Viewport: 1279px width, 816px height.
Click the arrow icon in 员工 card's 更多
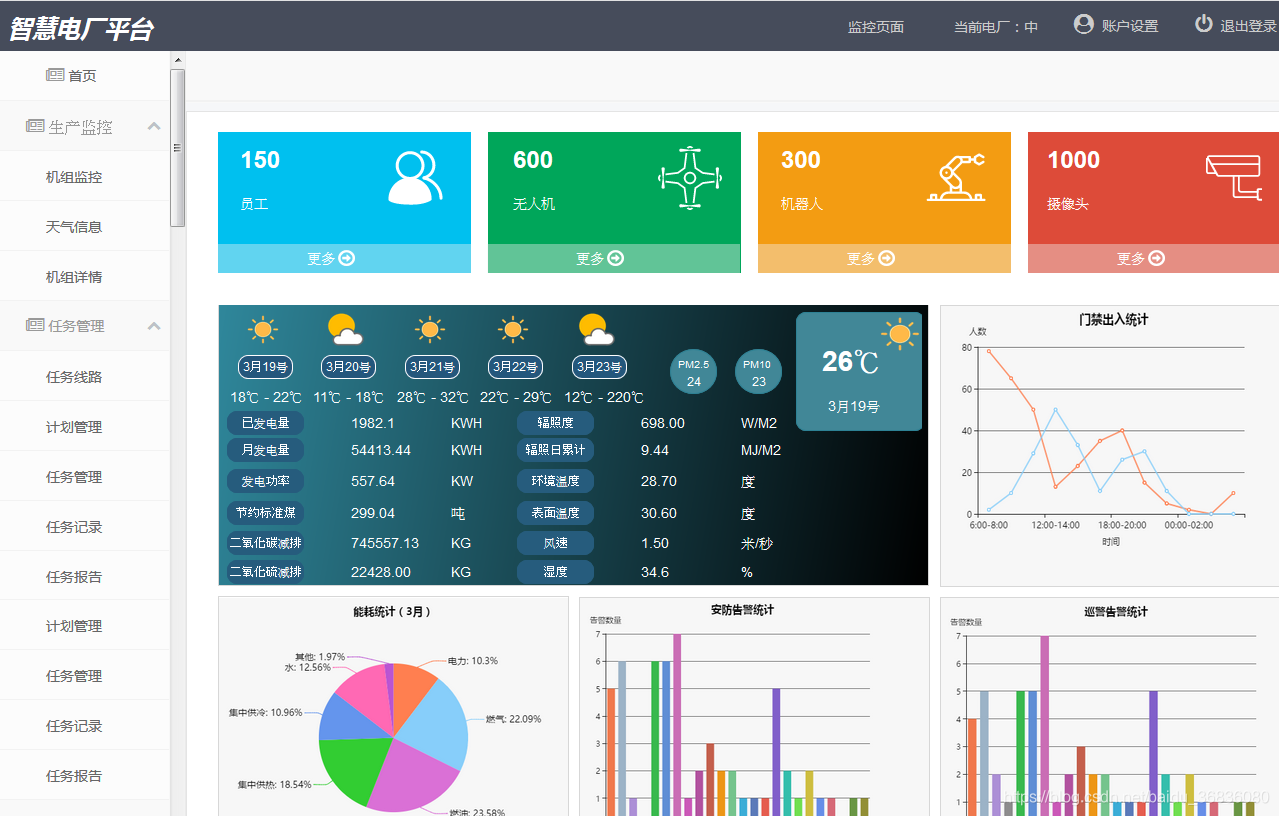pyautogui.click(x=347, y=258)
